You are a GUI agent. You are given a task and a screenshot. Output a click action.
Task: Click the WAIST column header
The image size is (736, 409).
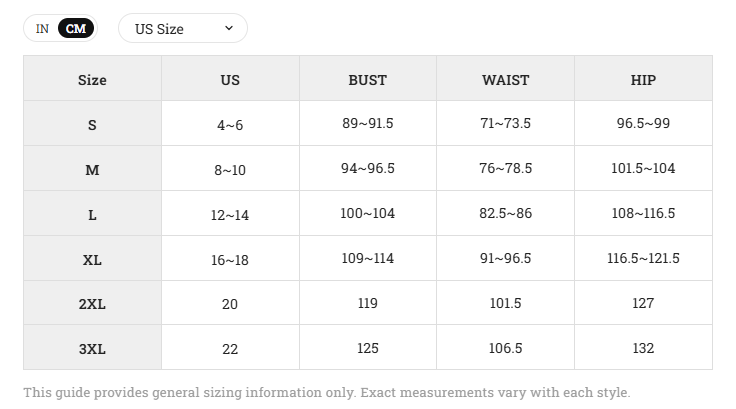pos(506,78)
